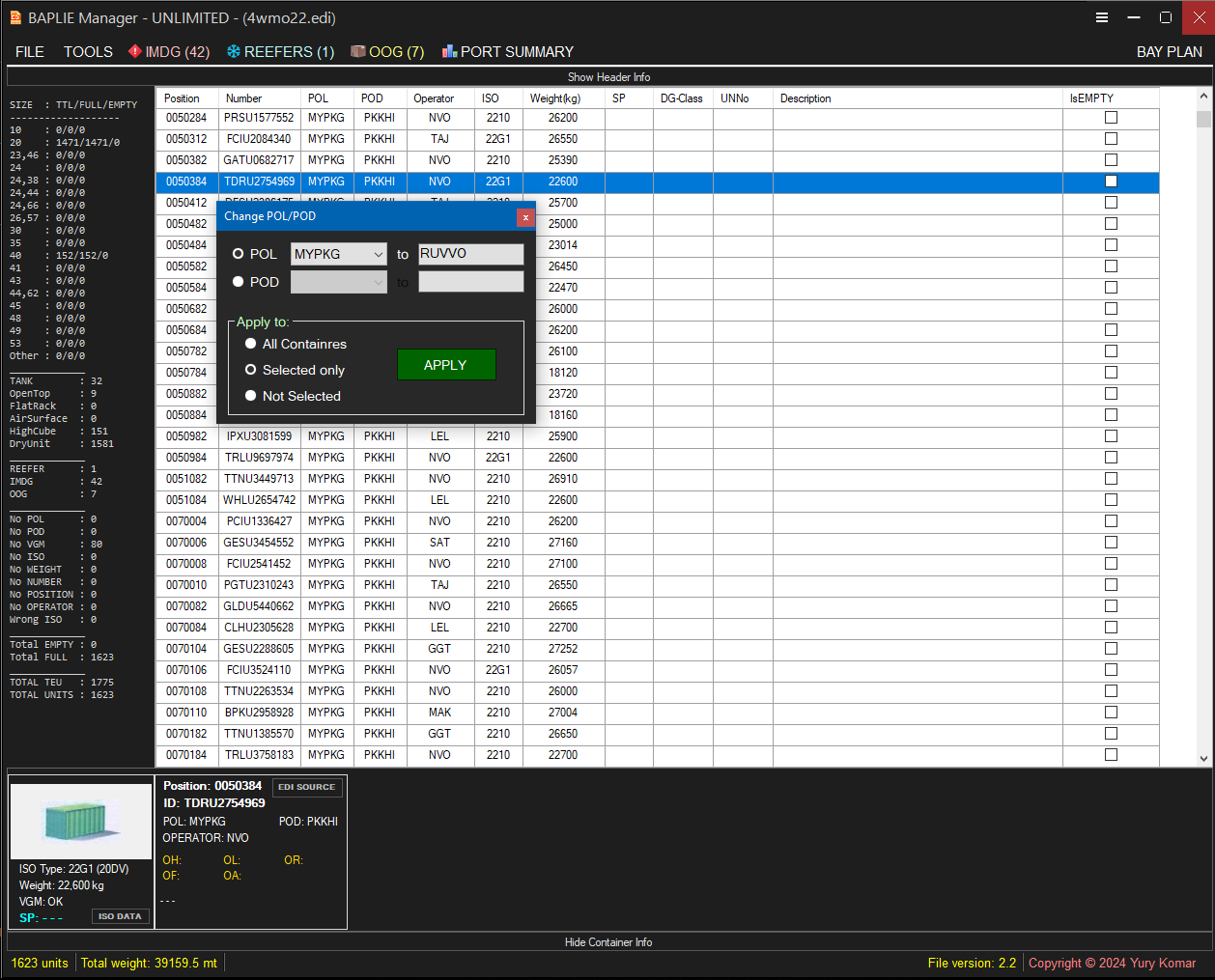The width and height of the screenshot is (1215, 980).
Task: Open the POL port dropdown showing MYPKG
Action: [x=338, y=254]
